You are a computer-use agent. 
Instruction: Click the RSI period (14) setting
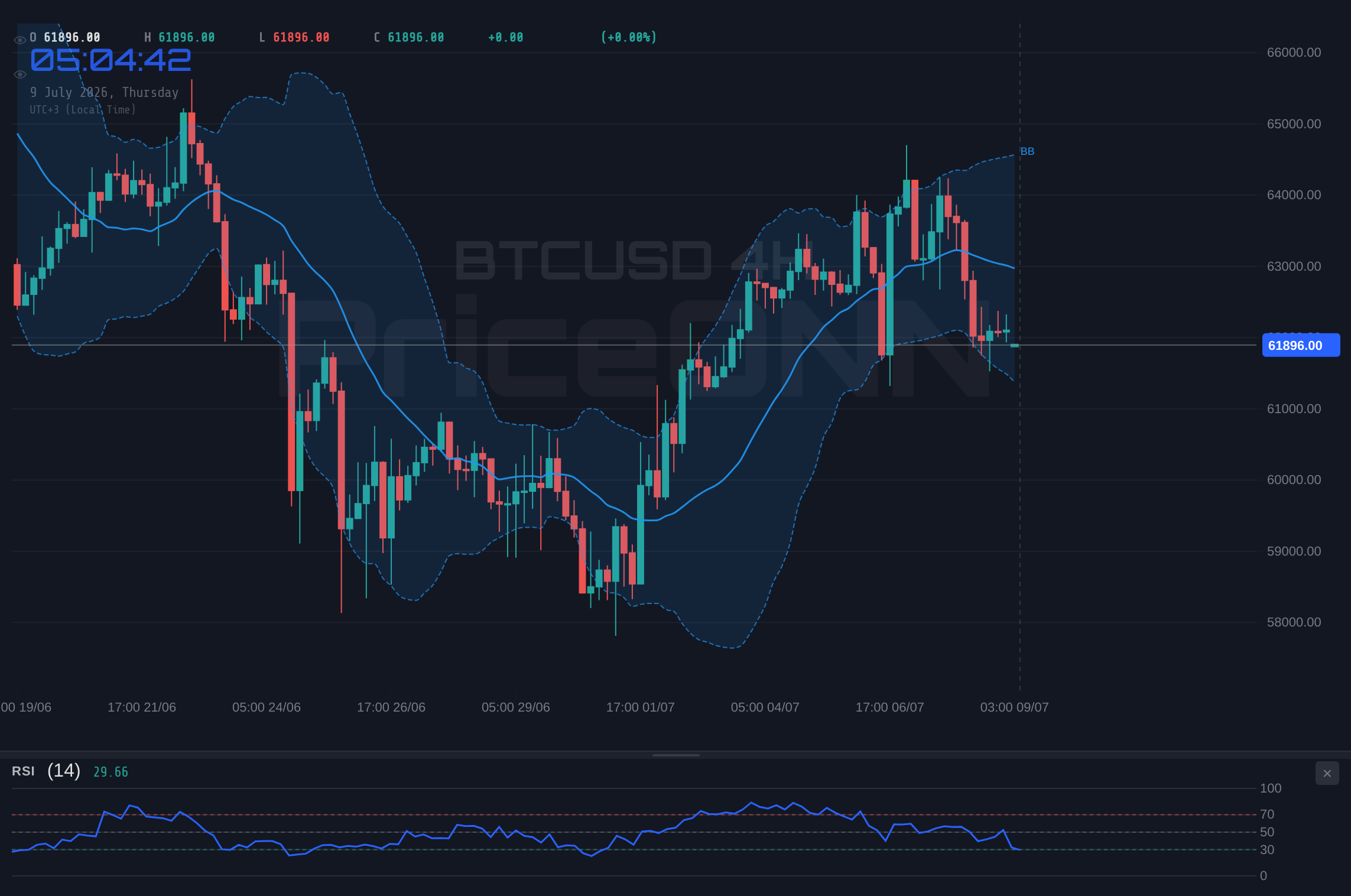(64, 771)
